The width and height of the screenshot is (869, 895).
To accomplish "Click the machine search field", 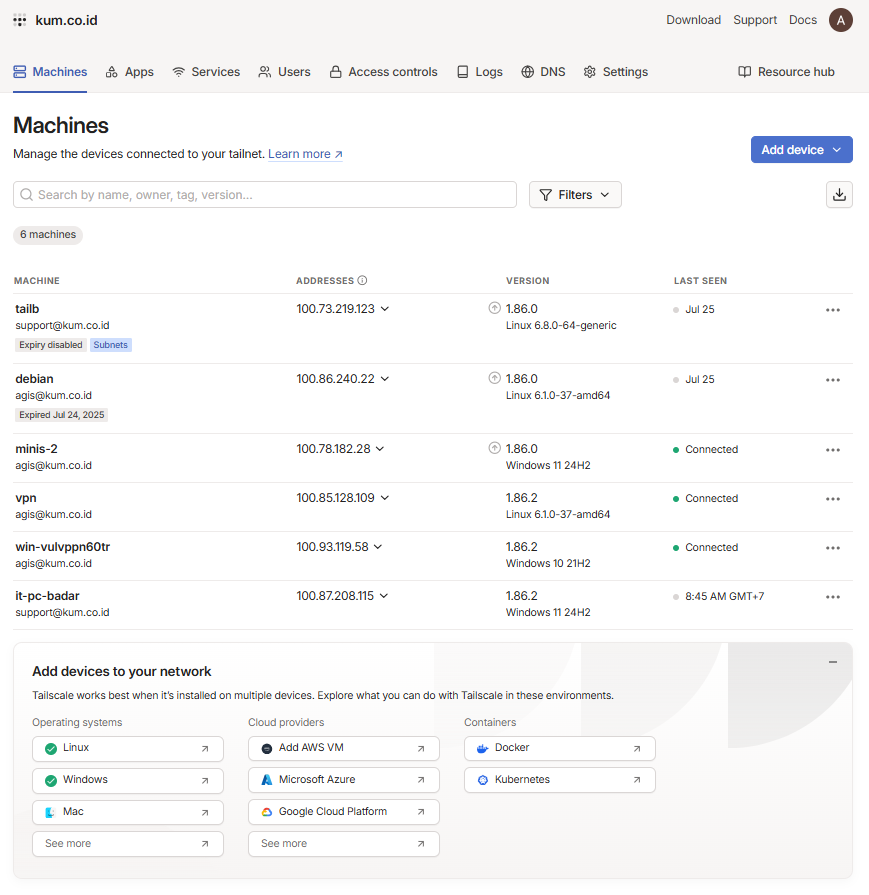I will (265, 195).
